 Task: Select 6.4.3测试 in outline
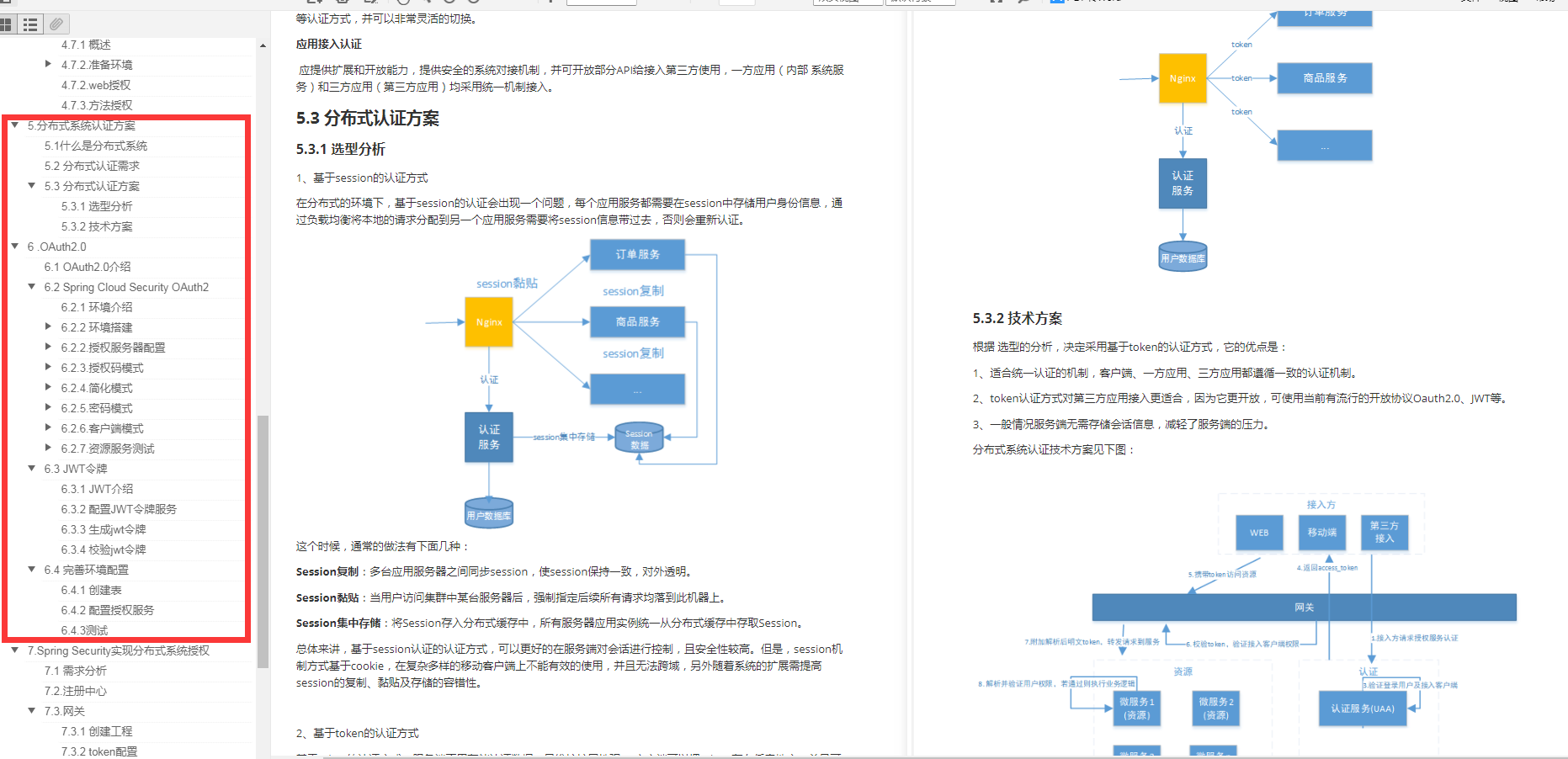pyautogui.click(x=84, y=630)
